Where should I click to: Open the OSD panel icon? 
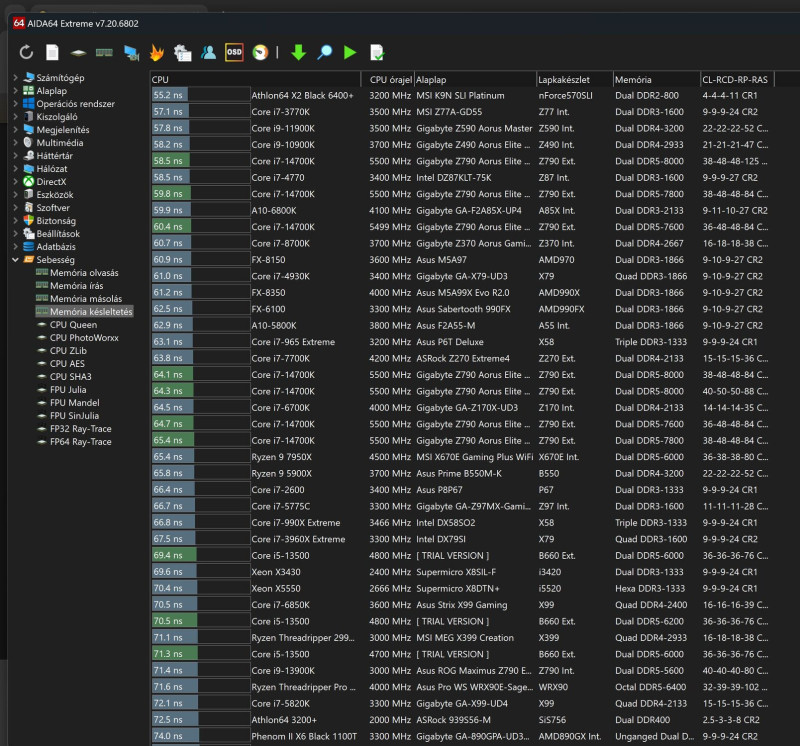(234, 52)
